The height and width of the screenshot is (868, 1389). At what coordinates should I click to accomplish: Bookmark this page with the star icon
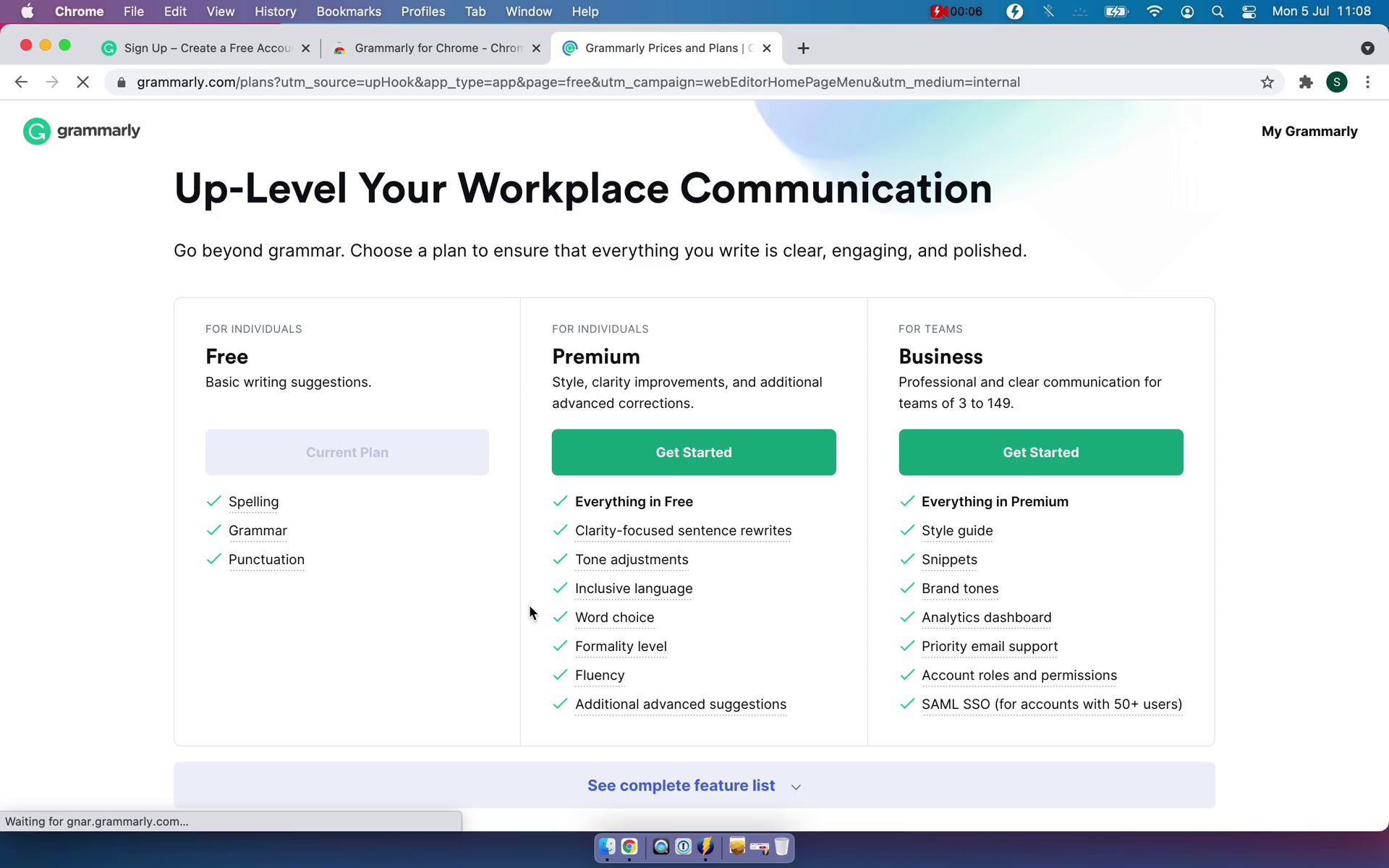click(x=1267, y=82)
